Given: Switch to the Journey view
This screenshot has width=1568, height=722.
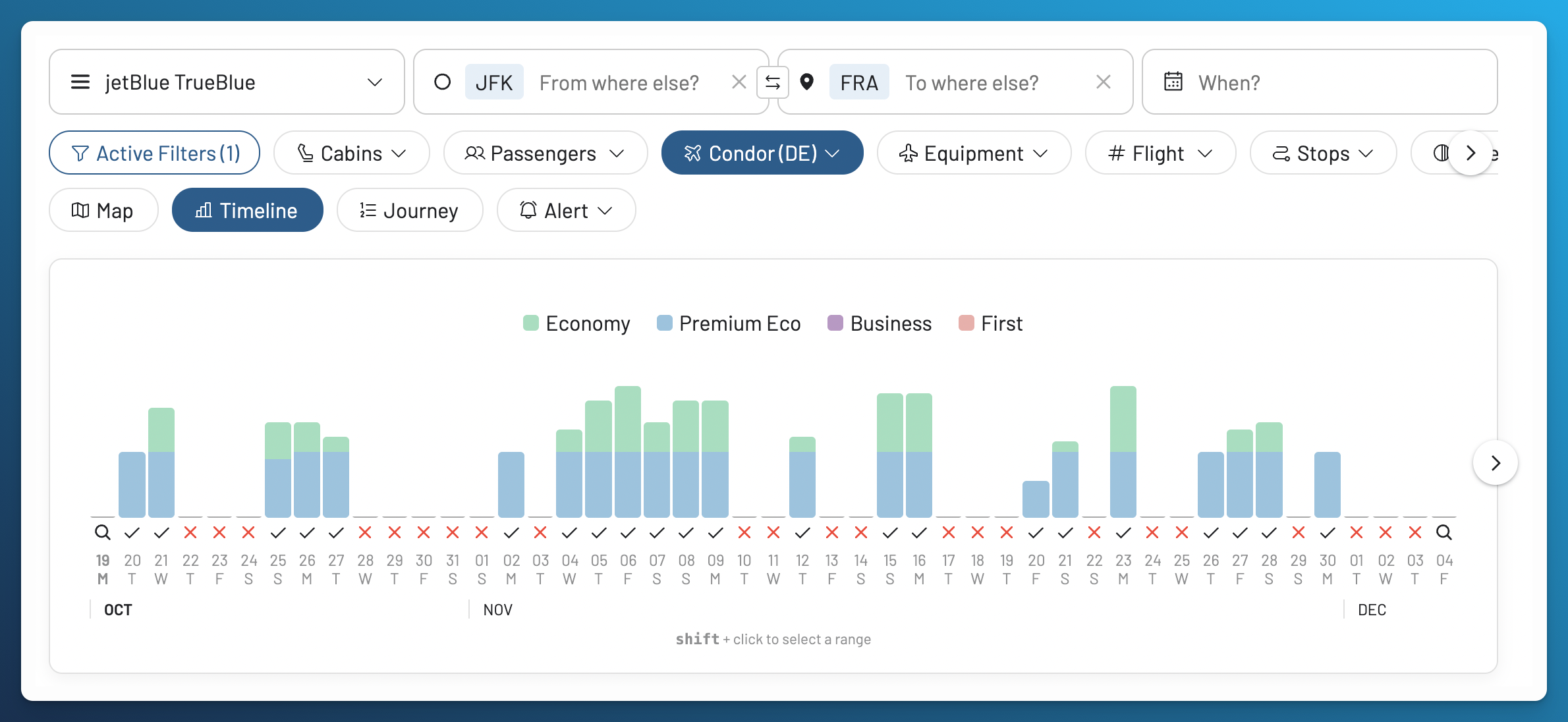Looking at the screenshot, I should click(410, 210).
